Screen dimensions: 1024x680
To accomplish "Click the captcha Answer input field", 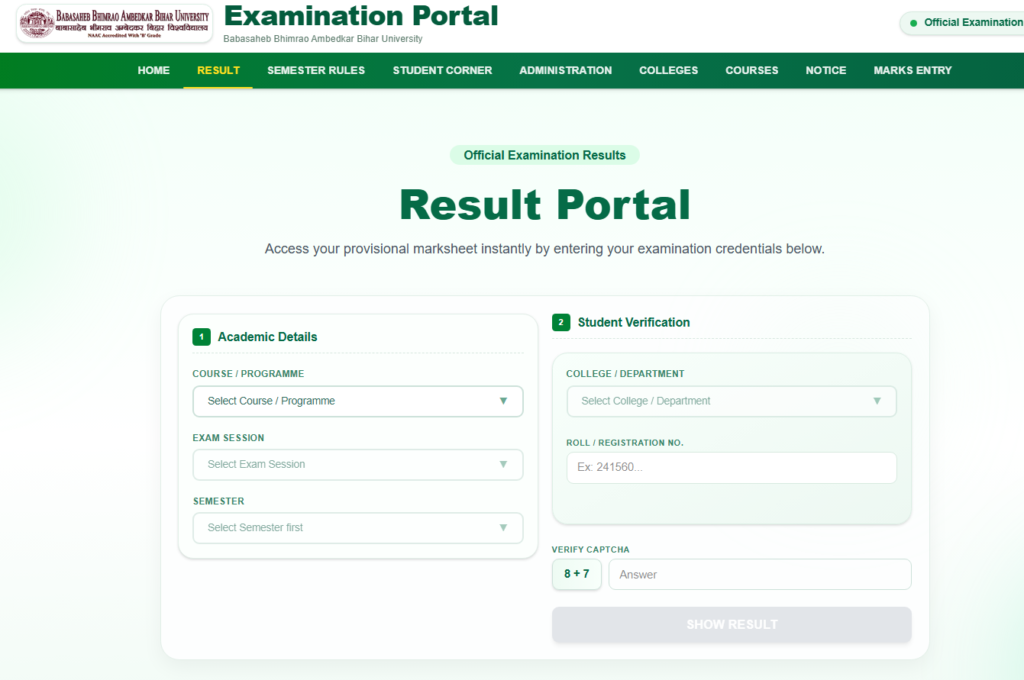I will pyautogui.click(x=760, y=574).
